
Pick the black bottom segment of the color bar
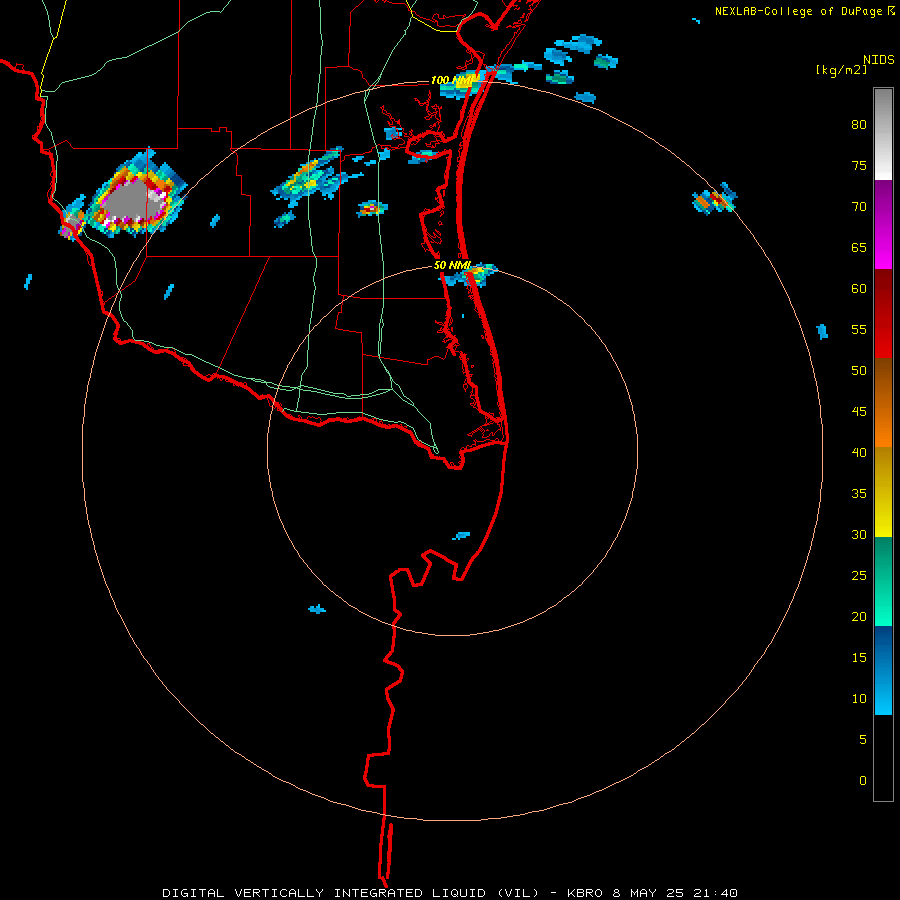883,758
